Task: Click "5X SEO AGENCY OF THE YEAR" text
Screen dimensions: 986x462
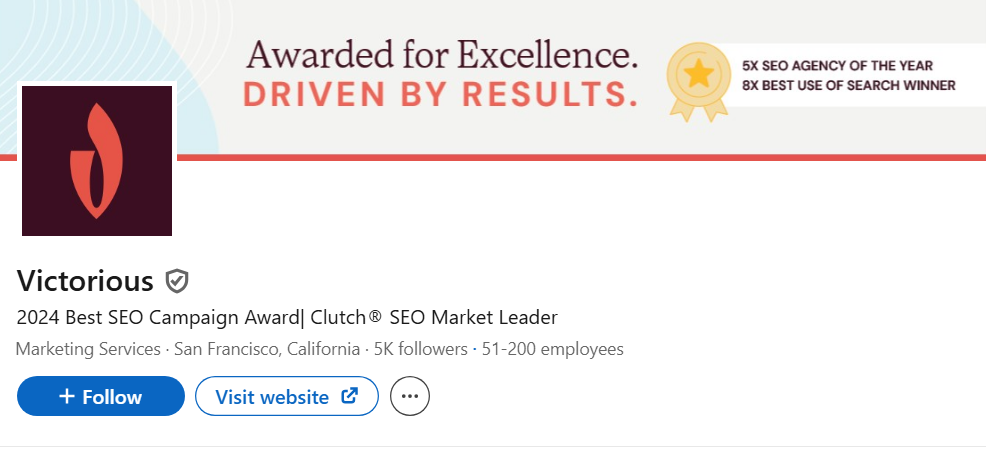Action: point(837,65)
